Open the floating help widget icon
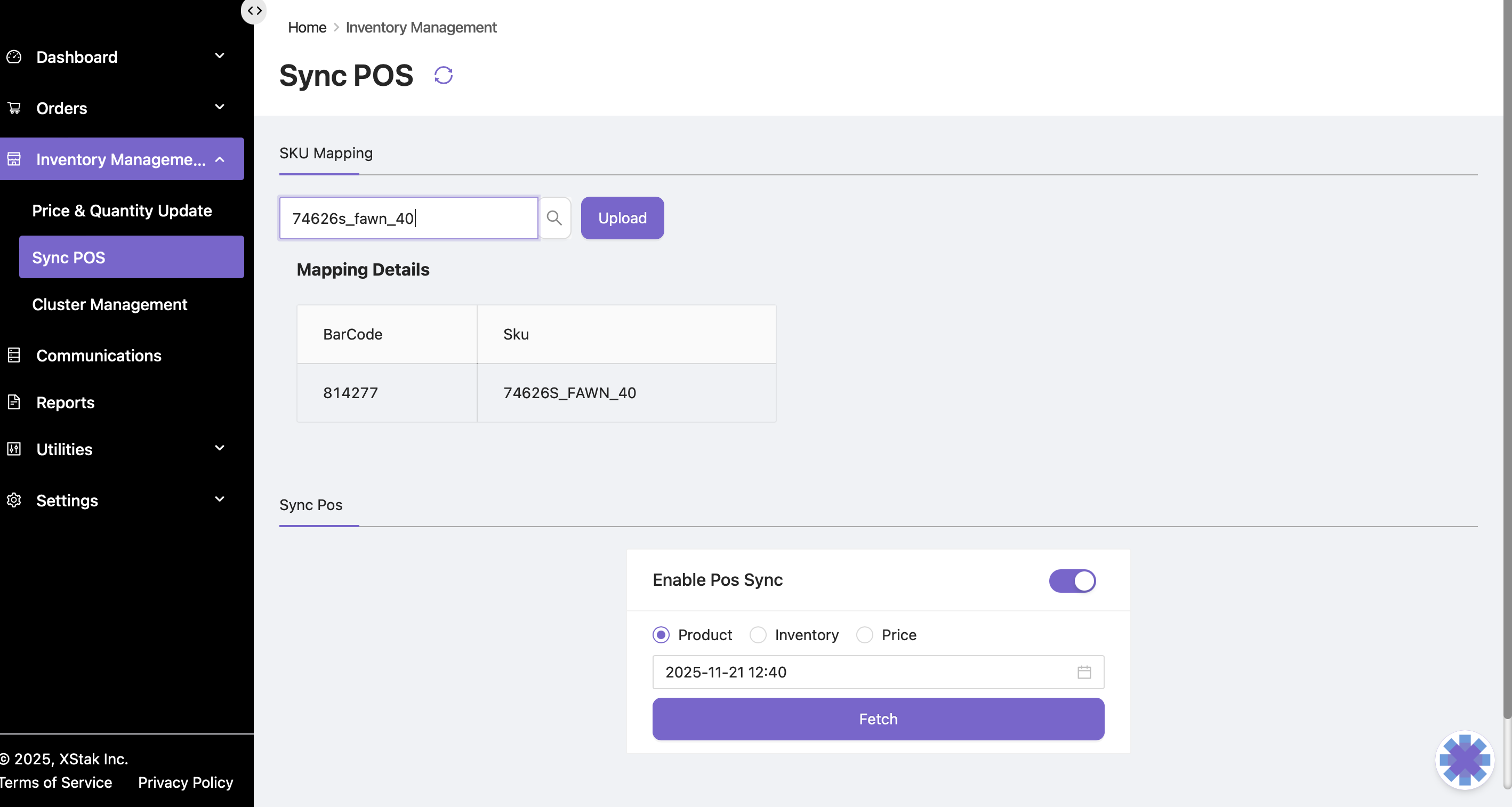This screenshot has height=807, width=1512. point(1464,760)
